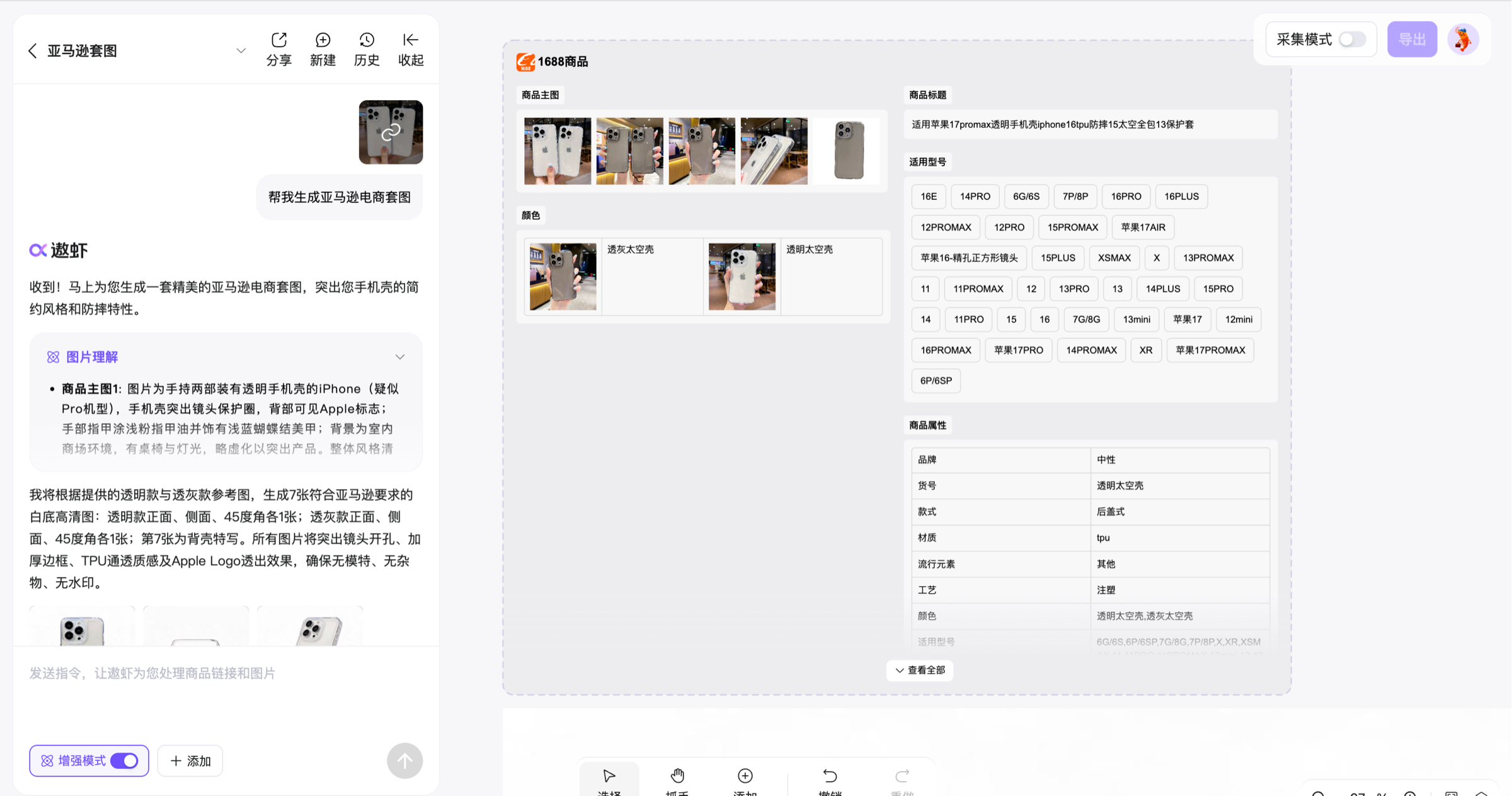Select the fourth 商品主图 thumbnail

tap(774, 151)
